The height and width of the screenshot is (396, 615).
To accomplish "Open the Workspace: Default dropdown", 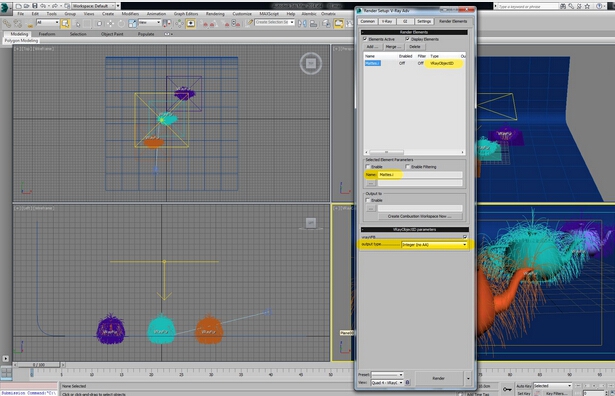I will tap(95, 6).
